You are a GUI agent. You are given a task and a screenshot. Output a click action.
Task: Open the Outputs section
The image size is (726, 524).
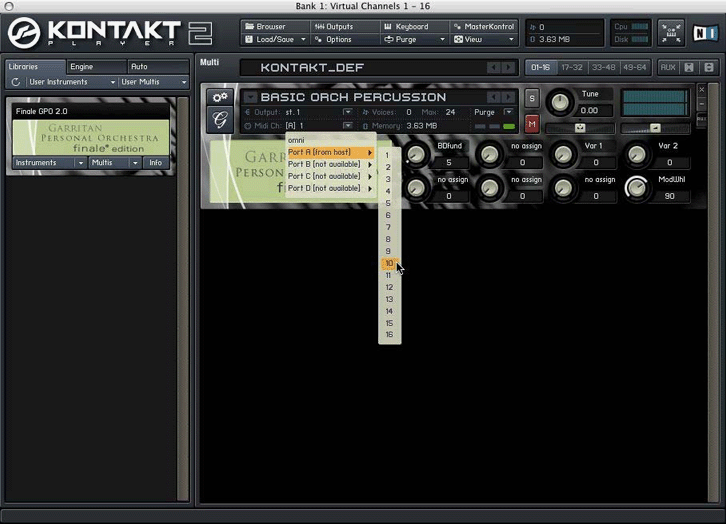coord(345,26)
